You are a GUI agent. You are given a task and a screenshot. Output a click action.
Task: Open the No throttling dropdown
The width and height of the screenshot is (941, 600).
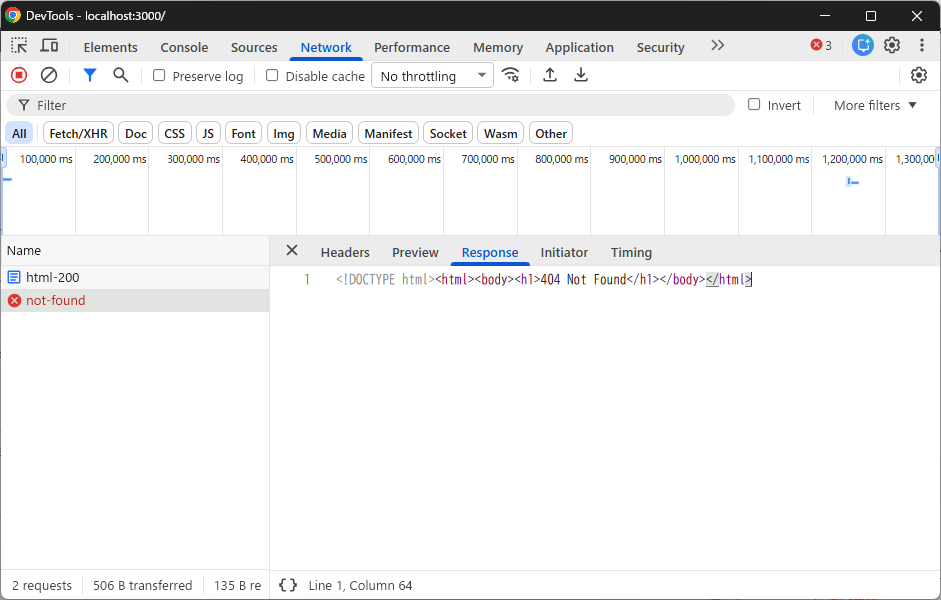(x=432, y=76)
